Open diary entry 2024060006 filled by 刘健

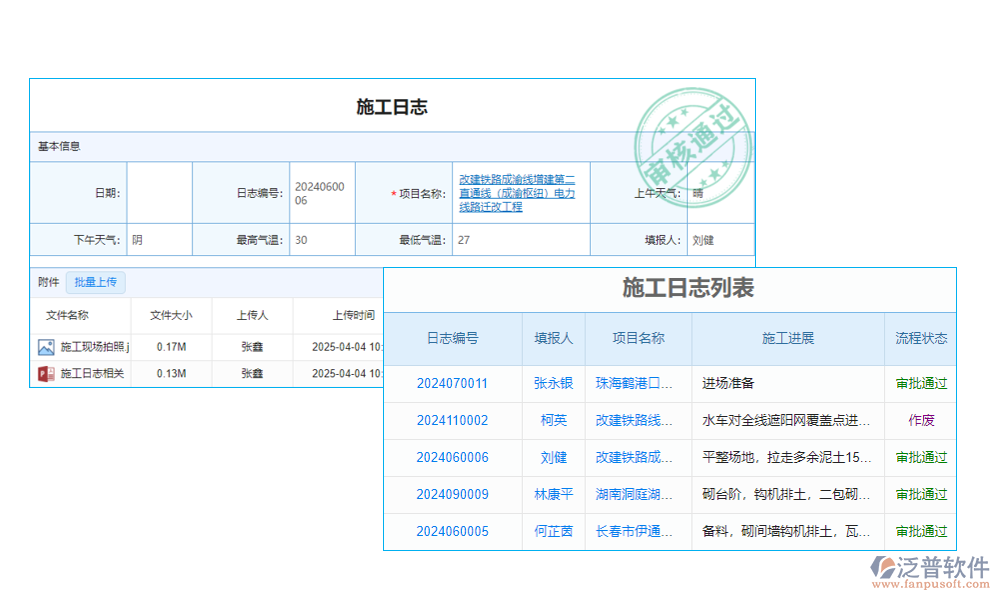(x=452, y=457)
